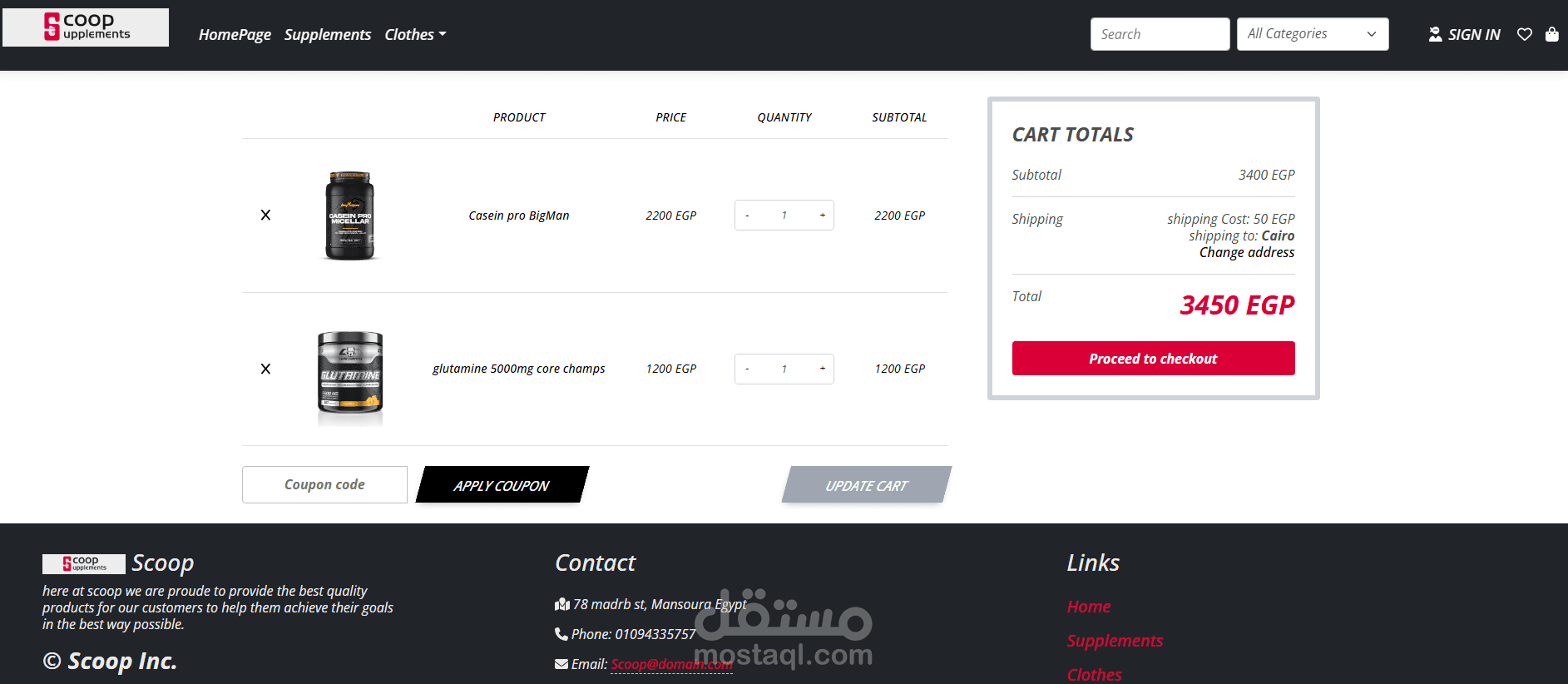Click the map icon beside the address
Screen dimensions: 1568x684
point(562,604)
